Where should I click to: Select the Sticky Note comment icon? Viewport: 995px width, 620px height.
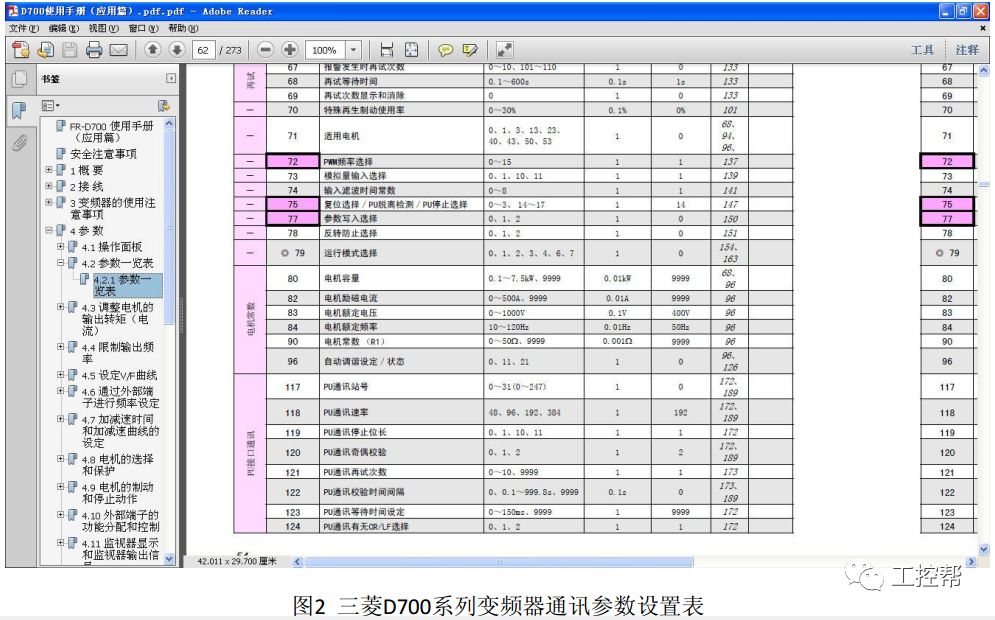(x=445, y=50)
